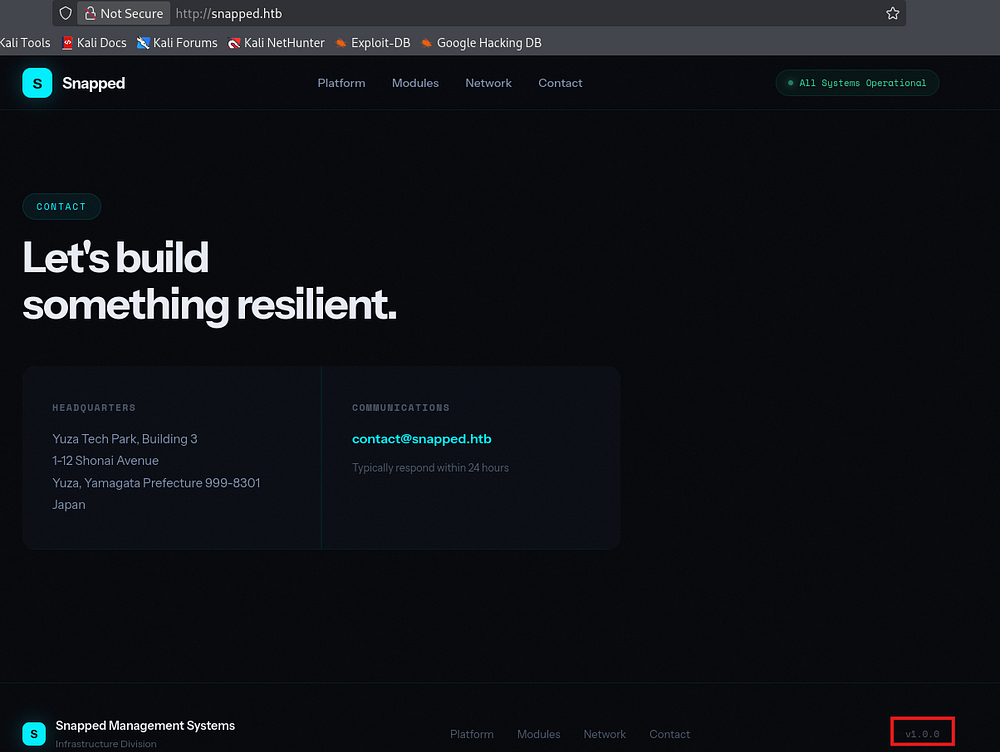The height and width of the screenshot is (752, 1000).
Task: Click the footer Snapped logo icon
Action: [x=34, y=734]
